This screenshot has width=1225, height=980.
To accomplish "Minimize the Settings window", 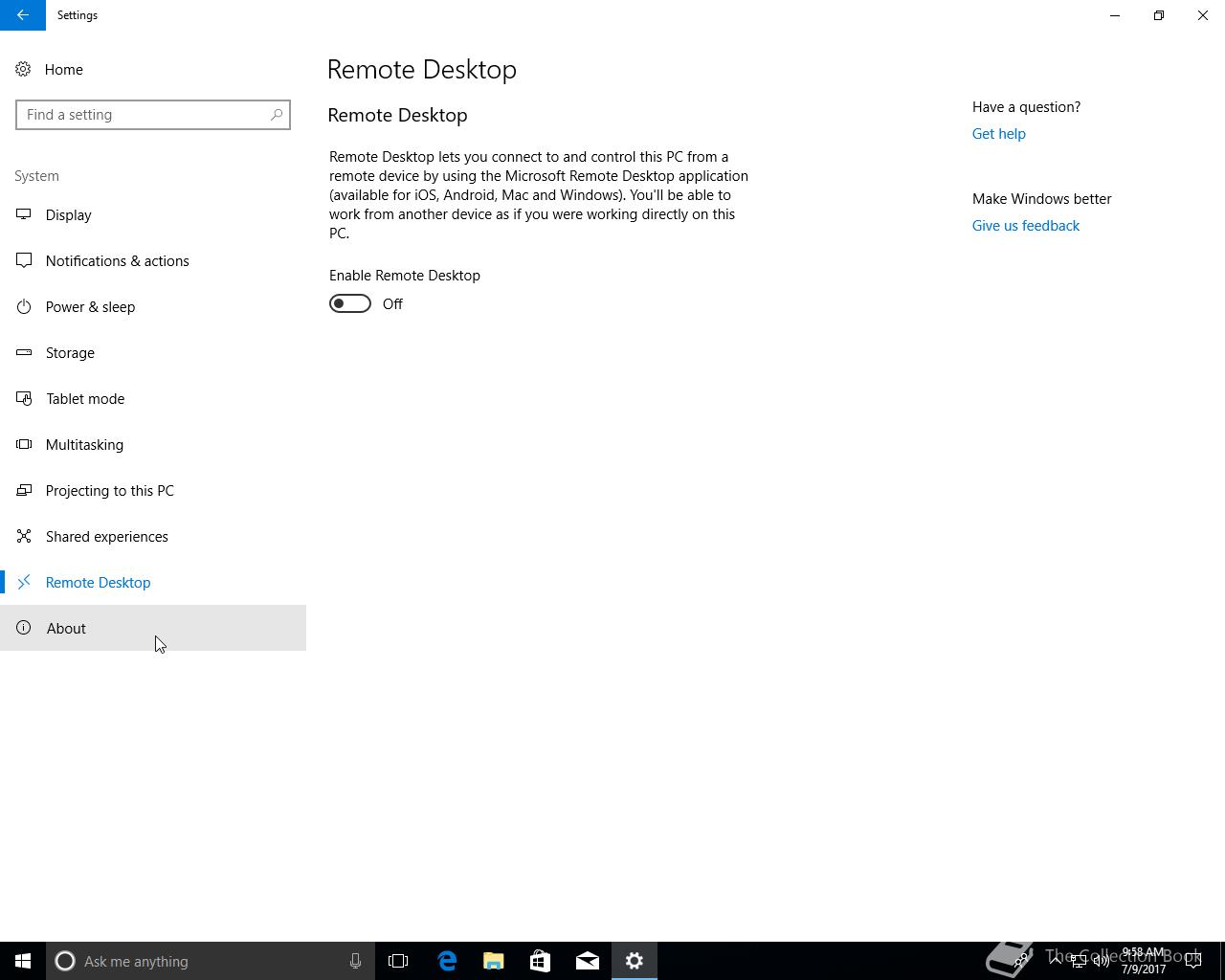I will (x=1115, y=15).
